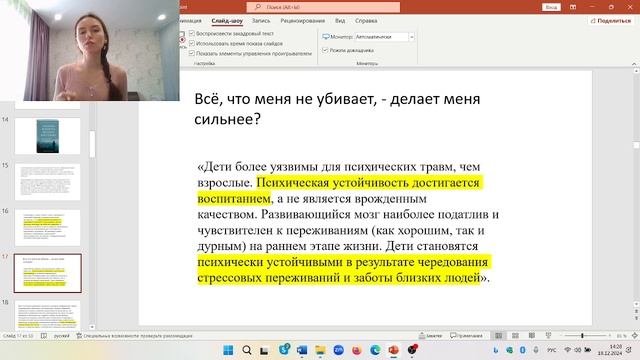
Task: Switch to Normal view icon in status bar
Action: [498, 336]
